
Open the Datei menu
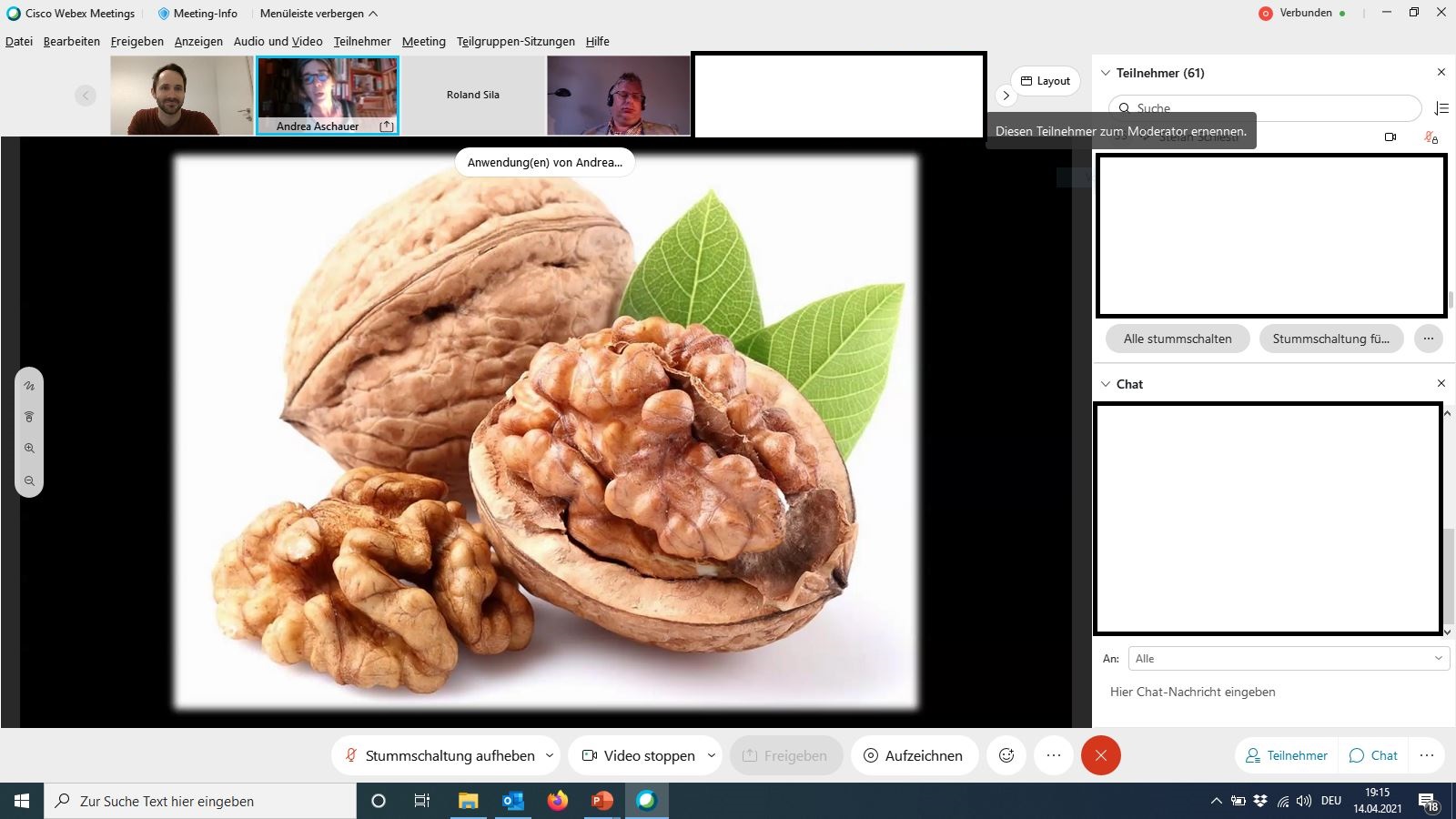19,41
